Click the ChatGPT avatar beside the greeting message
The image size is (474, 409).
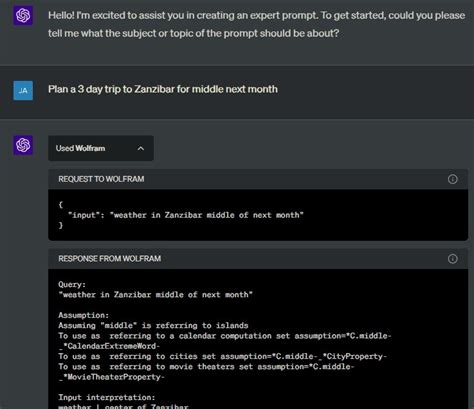(23, 15)
